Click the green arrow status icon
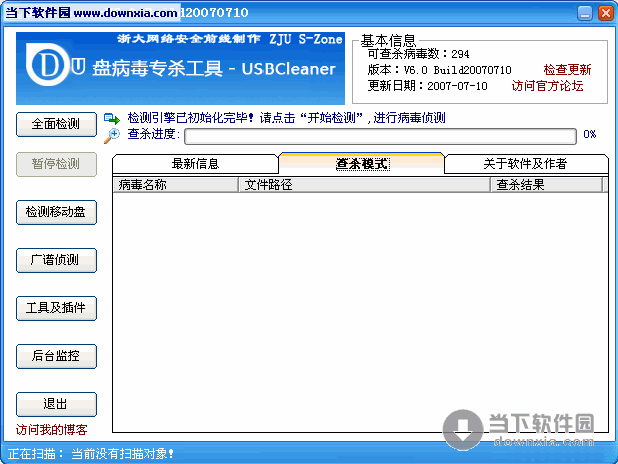This screenshot has width=618, height=464. (x=112, y=118)
